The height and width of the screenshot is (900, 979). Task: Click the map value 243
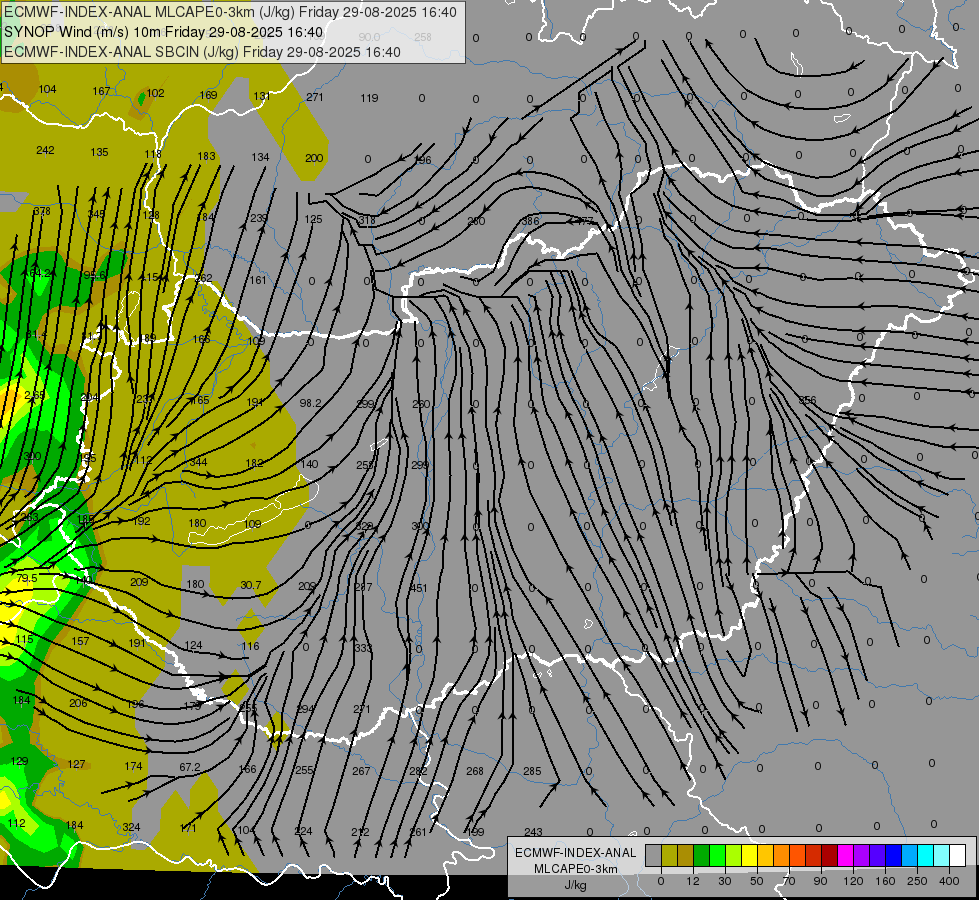point(533,832)
